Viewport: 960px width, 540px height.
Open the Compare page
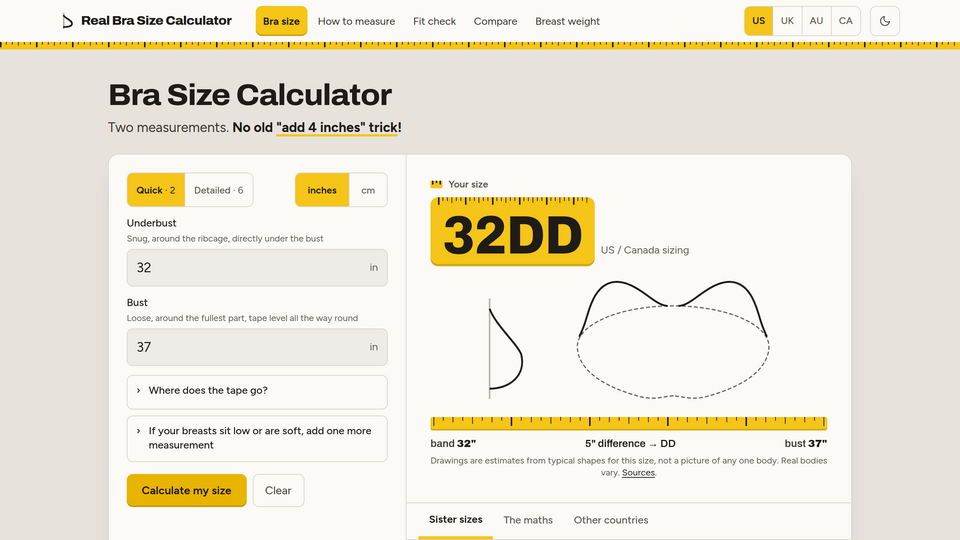coord(495,21)
